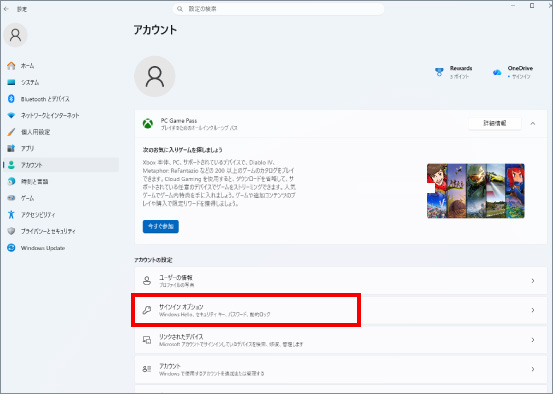Viewport: 553px width, 394px height.
Task: Click the プライバシーとセキュリティ shield icon
Action: (11, 231)
